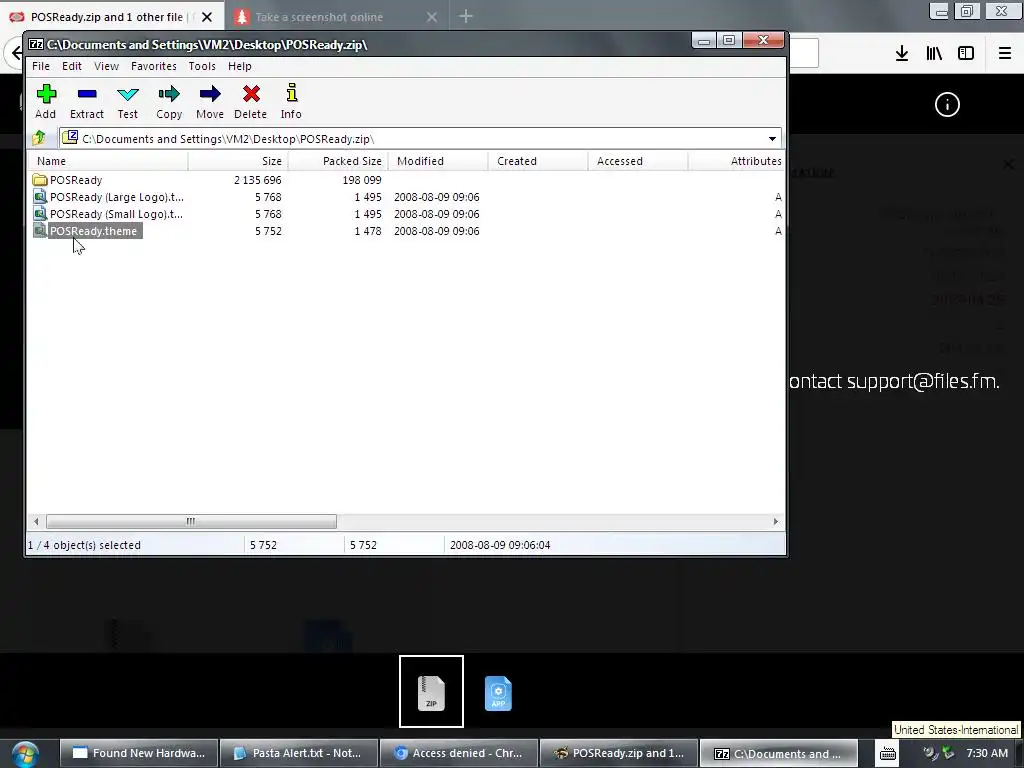Minimize the 7-Zip window
Screen dimensions: 1024x768
coord(704,40)
